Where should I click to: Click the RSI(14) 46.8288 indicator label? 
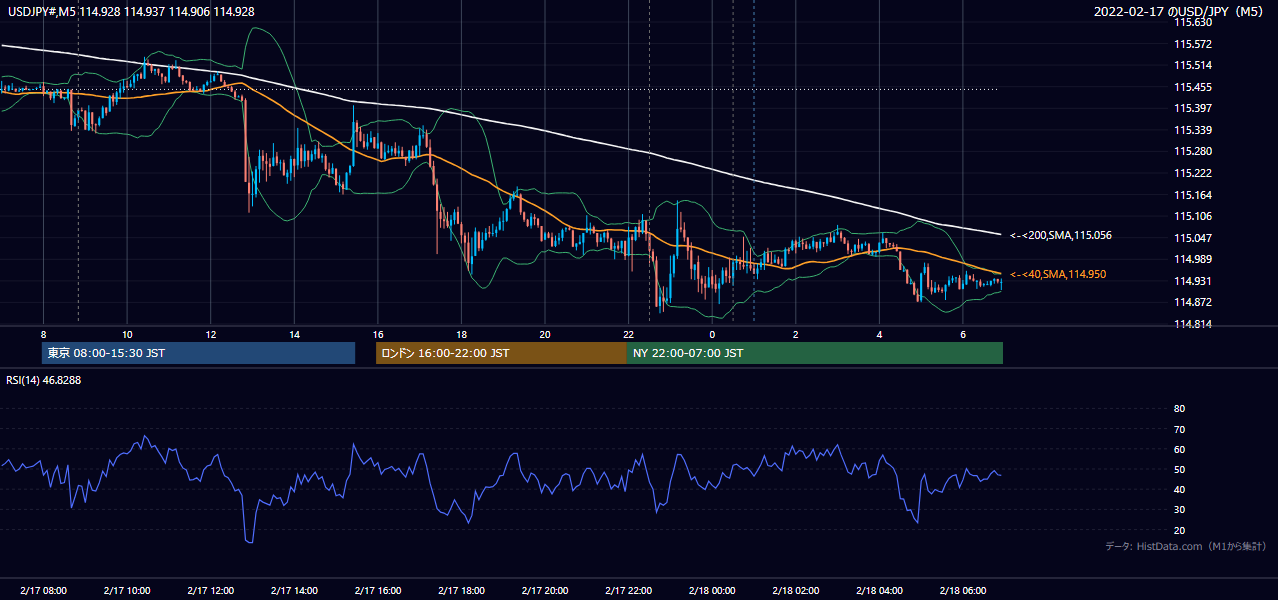(x=44, y=380)
